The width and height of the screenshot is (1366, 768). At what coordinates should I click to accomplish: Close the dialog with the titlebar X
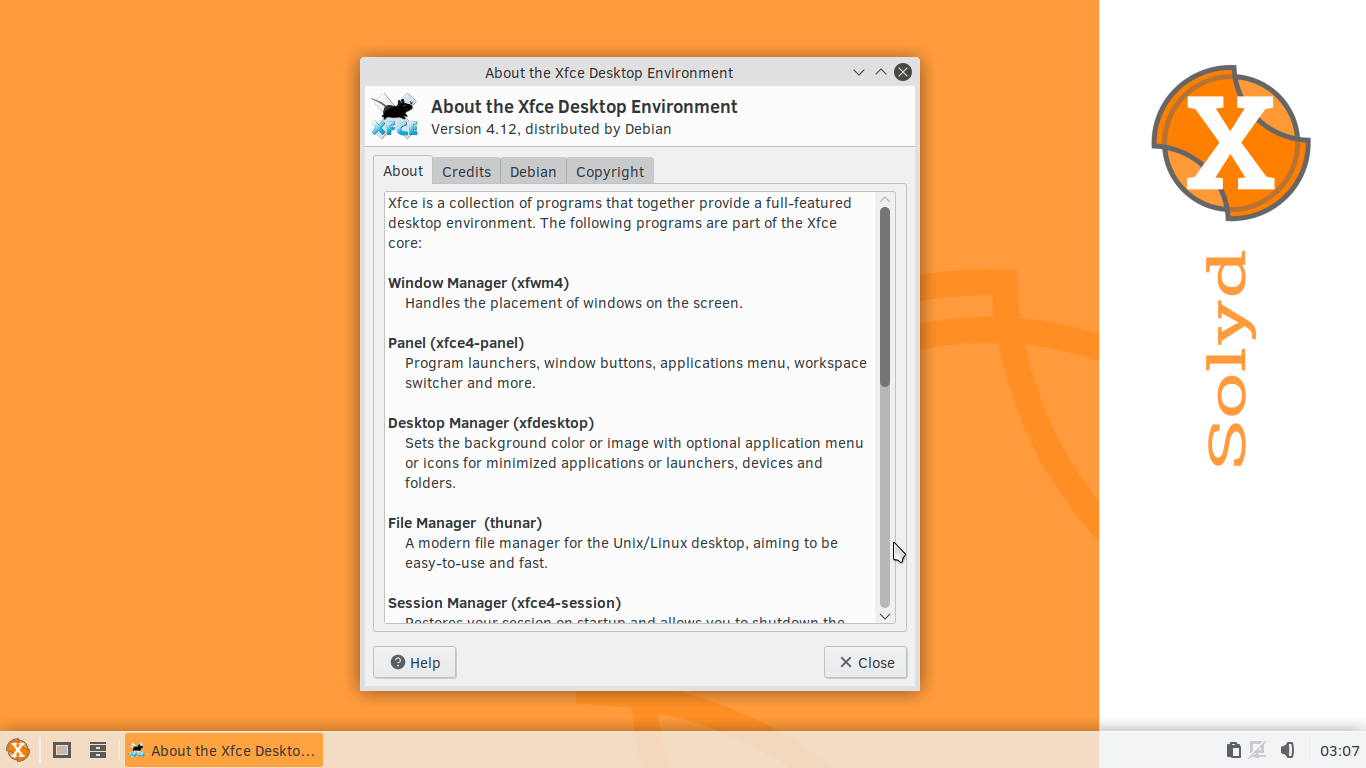[x=903, y=72]
